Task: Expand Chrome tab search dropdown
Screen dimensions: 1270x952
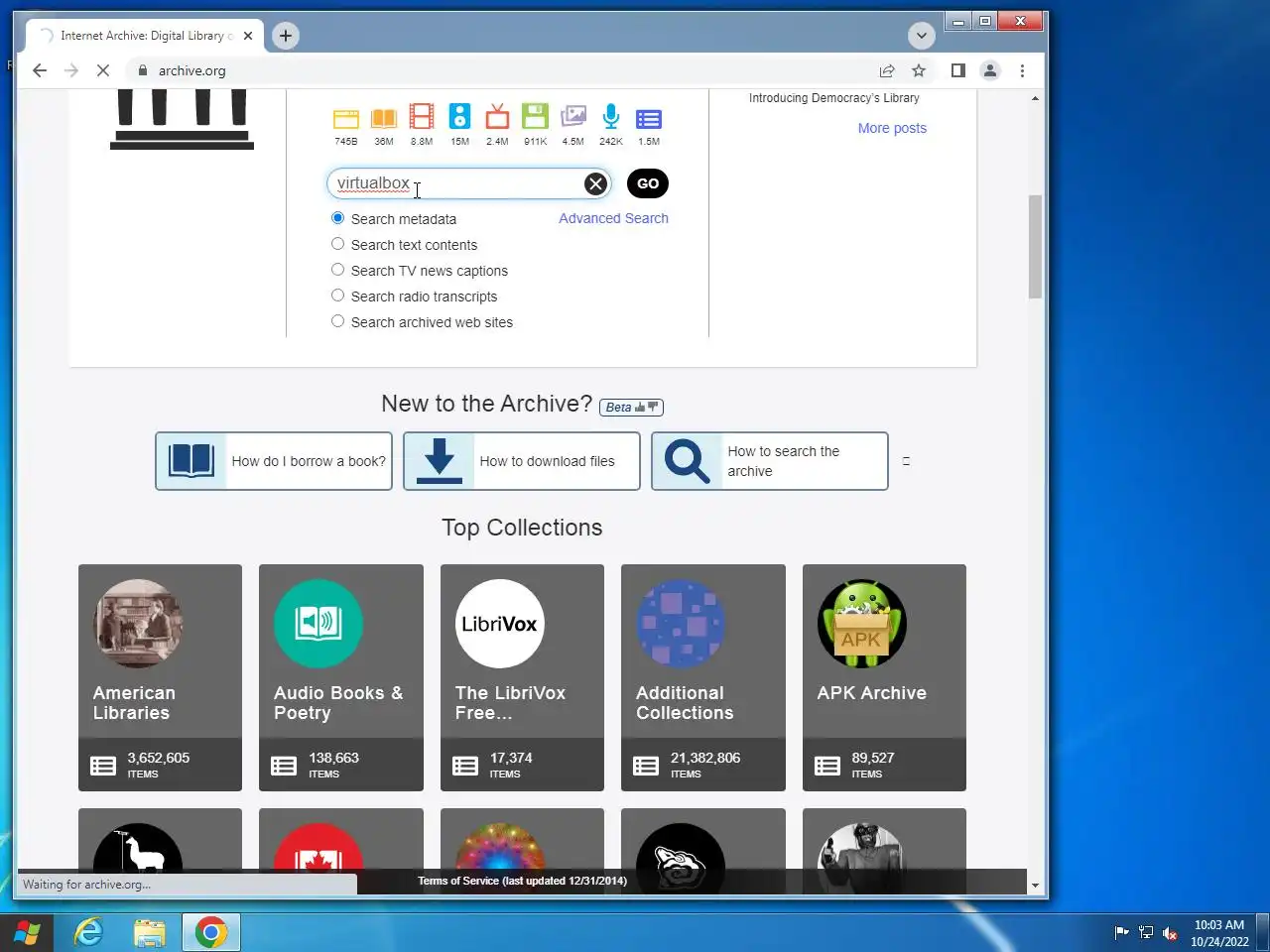Action: [922, 36]
